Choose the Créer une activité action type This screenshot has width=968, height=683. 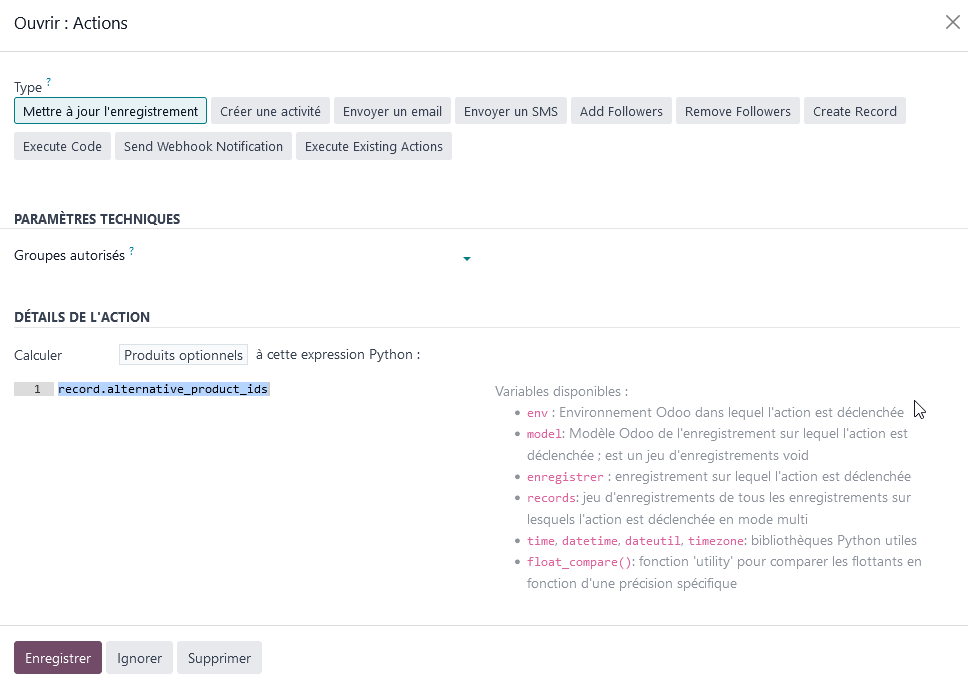point(270,111)
